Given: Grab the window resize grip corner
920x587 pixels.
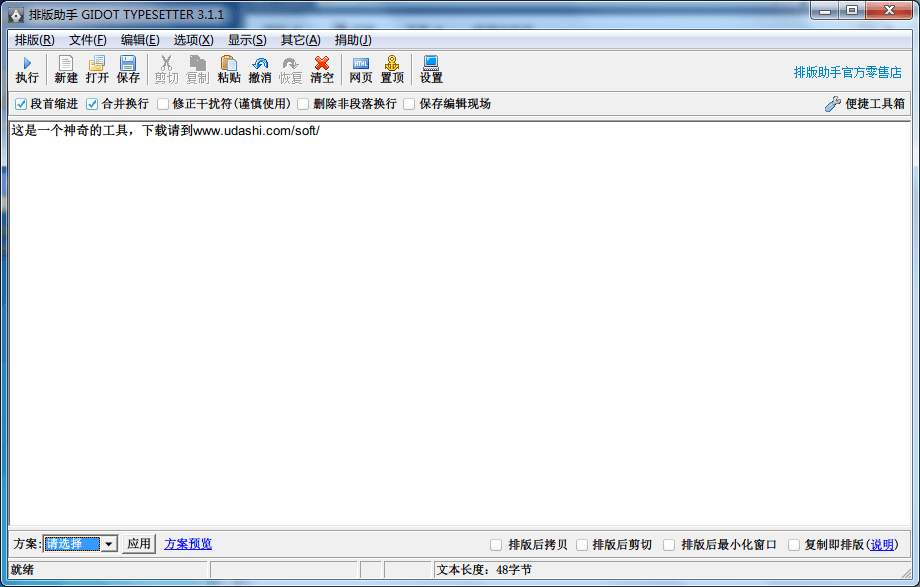Looking at the screenshot, I should (907, 572).
